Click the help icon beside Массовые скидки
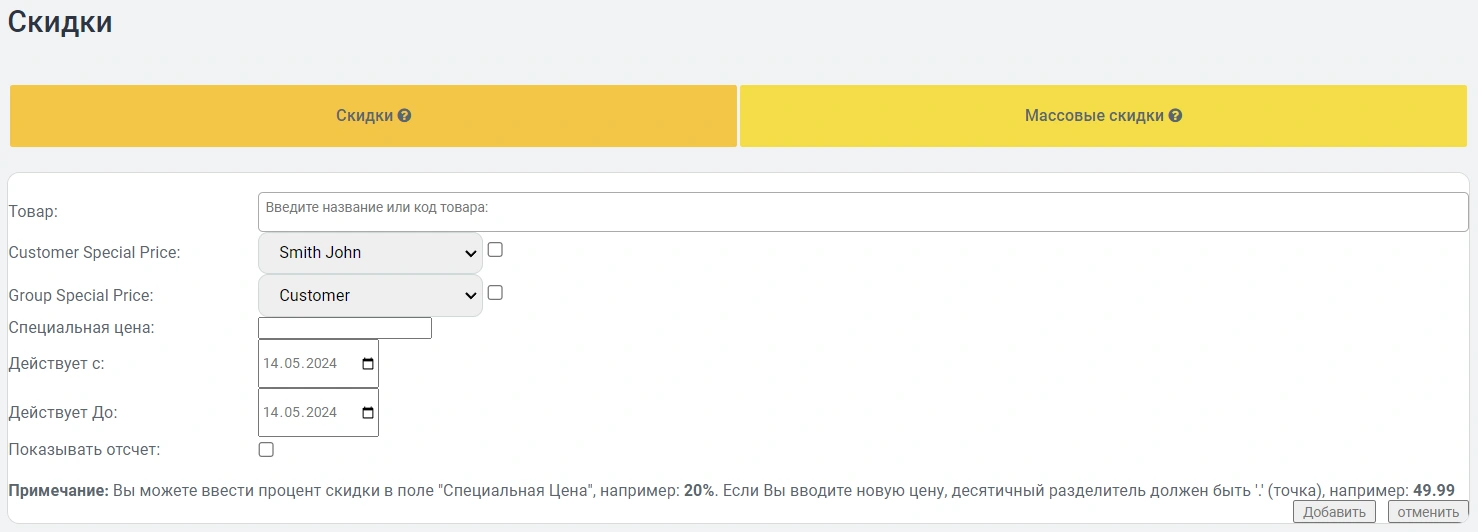Viewport: 1478px width, 532px height. pyautogui.click(x=1176, y=116)
